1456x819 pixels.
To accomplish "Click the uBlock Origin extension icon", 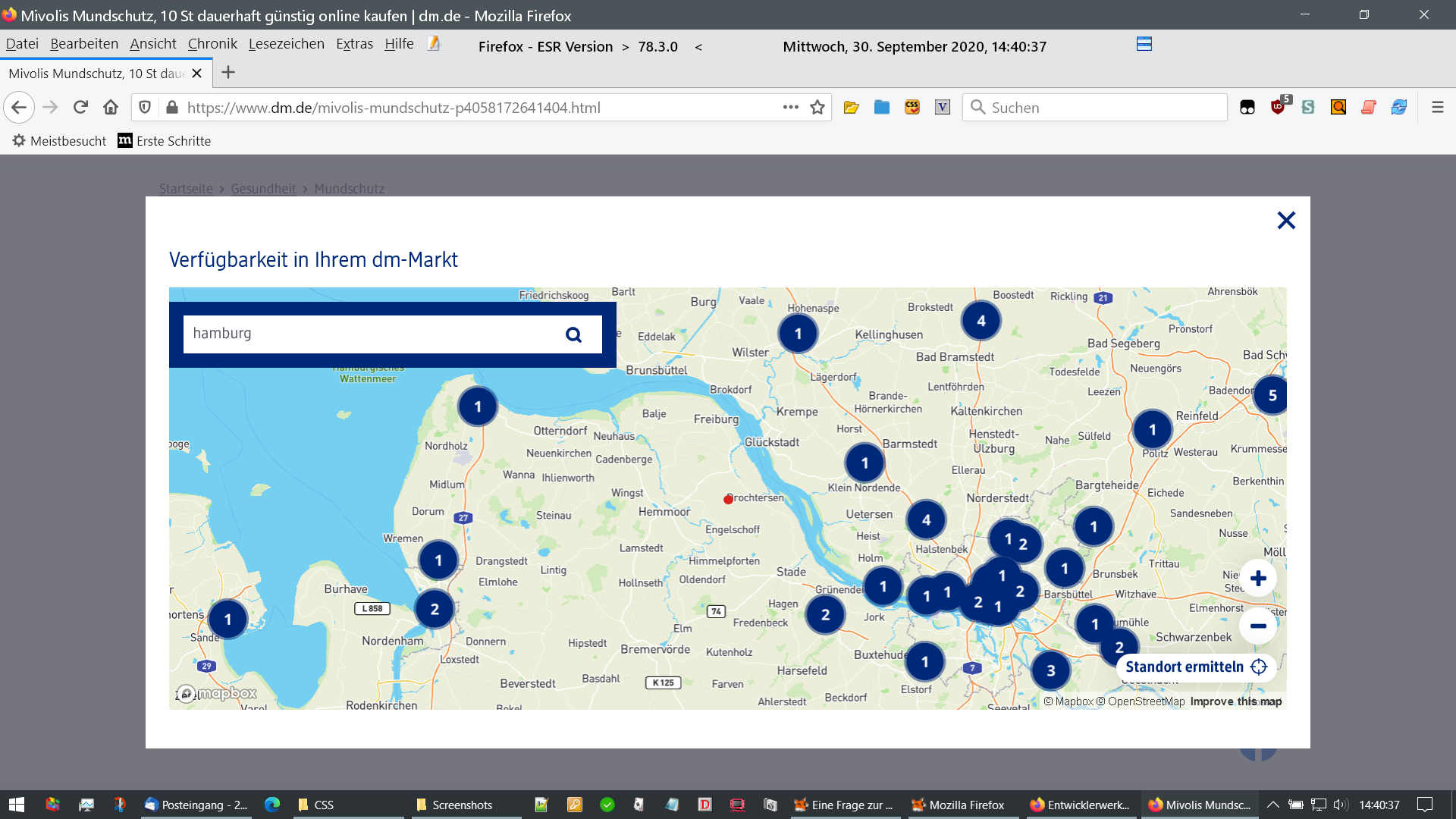I will point(1279,107).
